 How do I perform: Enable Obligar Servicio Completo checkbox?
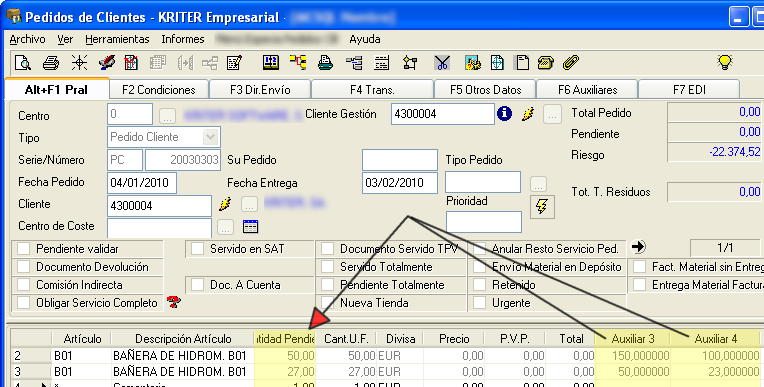[x=23, y=303]
